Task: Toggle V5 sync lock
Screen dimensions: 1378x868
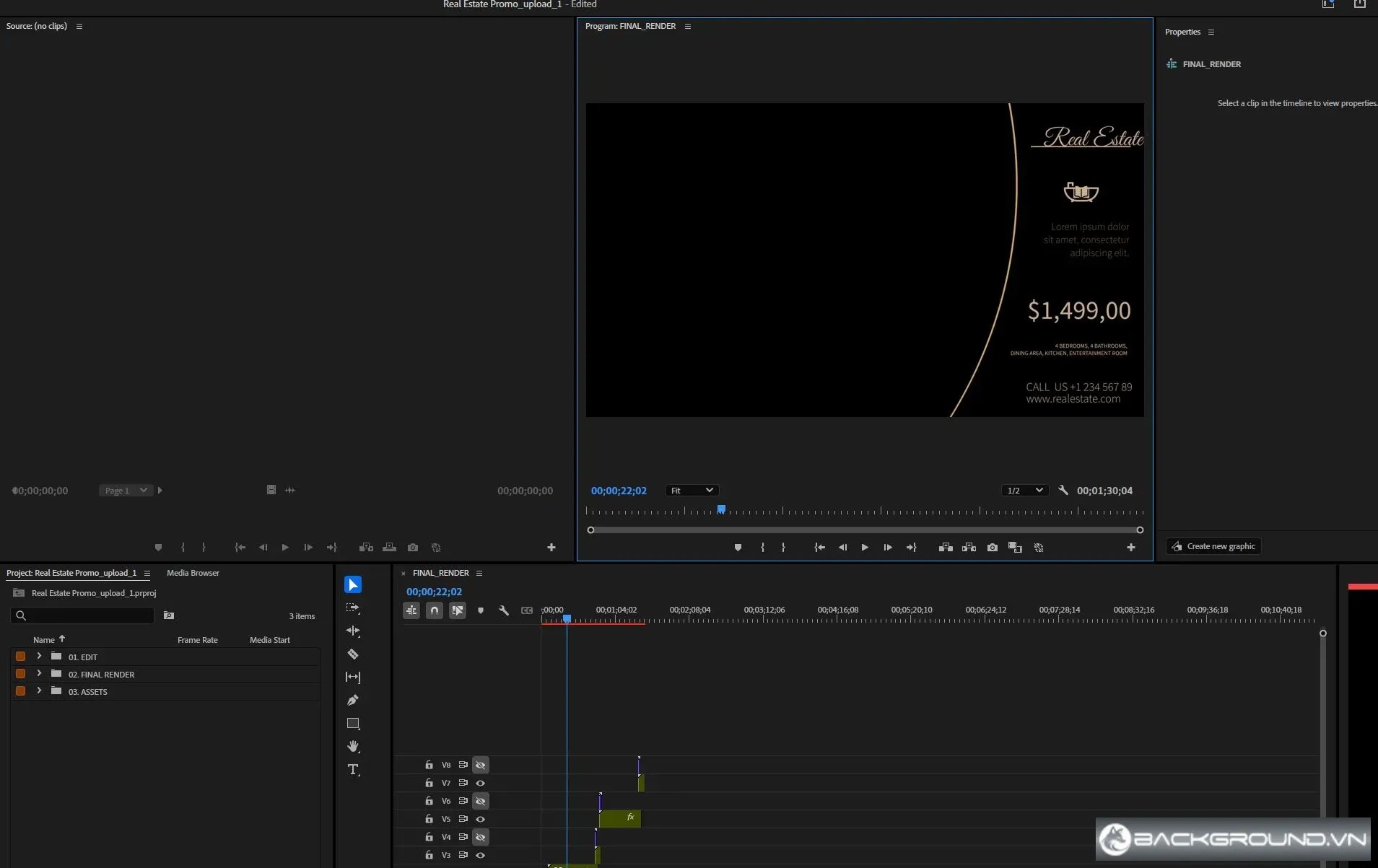Action: pyautogui.click(x=463, y=819)
